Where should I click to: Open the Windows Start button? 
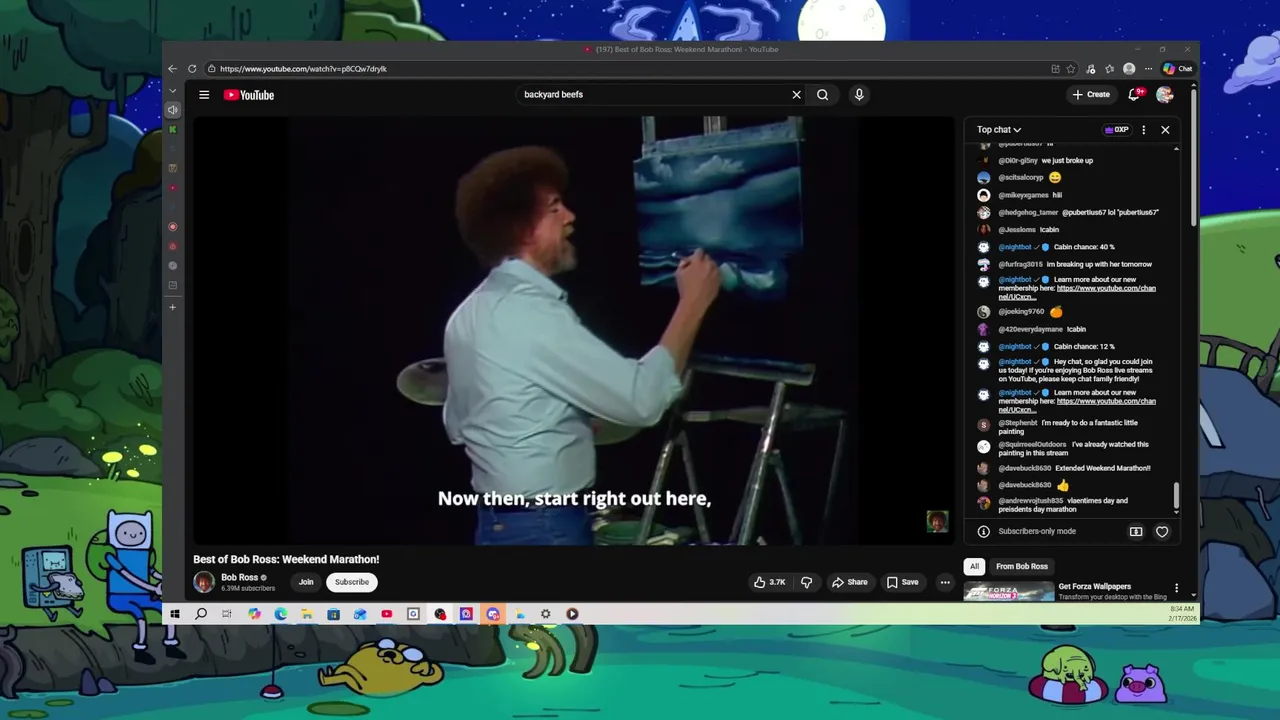point(174,614)
